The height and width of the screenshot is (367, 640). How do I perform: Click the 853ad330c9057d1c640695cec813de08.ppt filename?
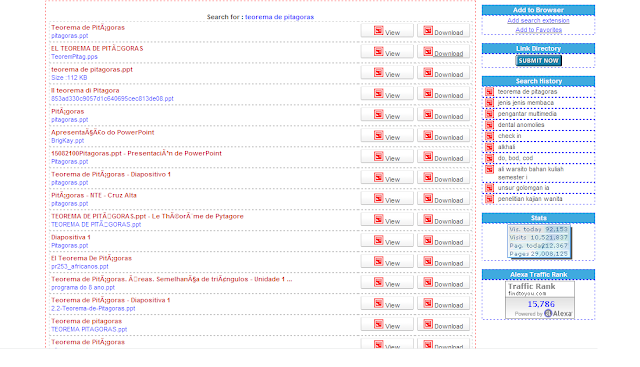tap(112, 99)
